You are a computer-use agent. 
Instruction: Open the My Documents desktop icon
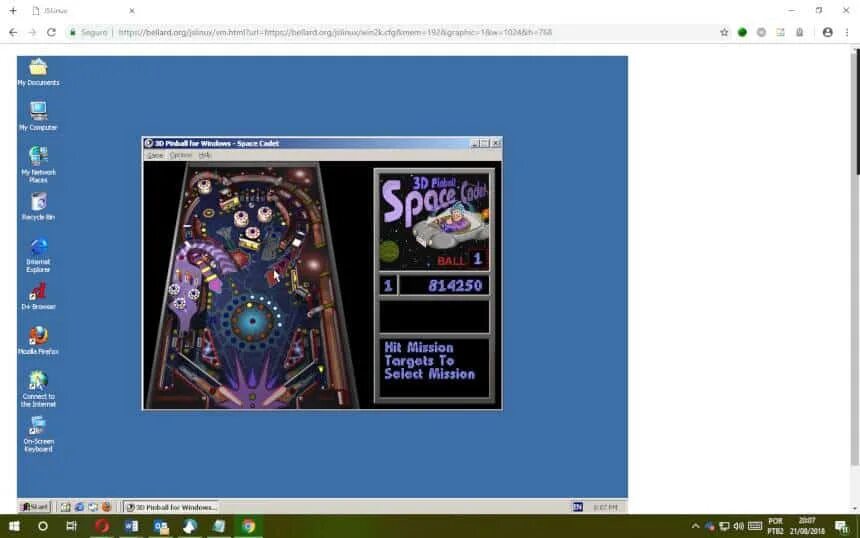point(38,72)
